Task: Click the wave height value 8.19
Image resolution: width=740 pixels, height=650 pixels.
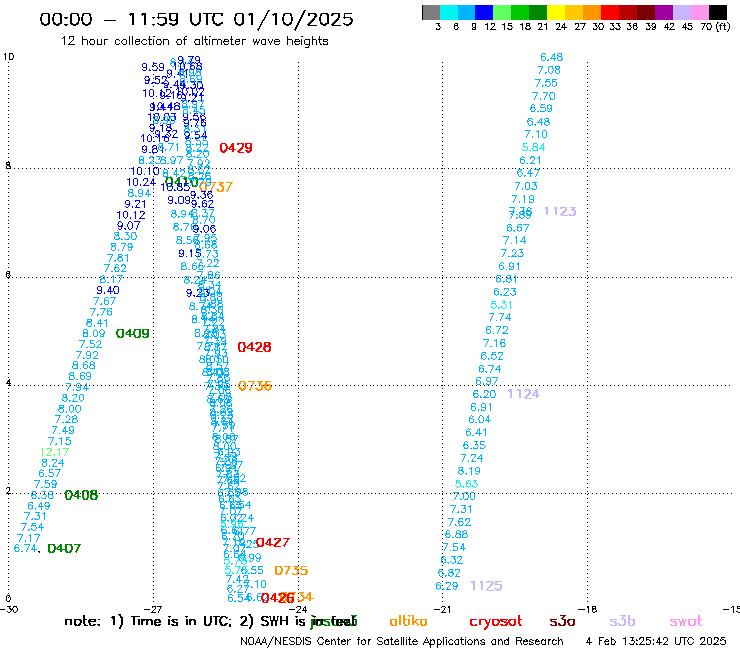Action: click(469, 471)
